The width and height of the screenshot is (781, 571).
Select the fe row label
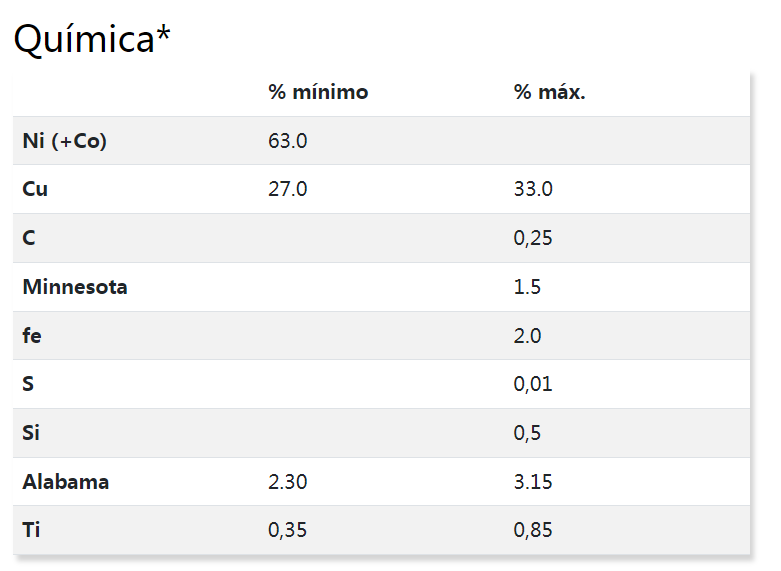click(32, 336)
